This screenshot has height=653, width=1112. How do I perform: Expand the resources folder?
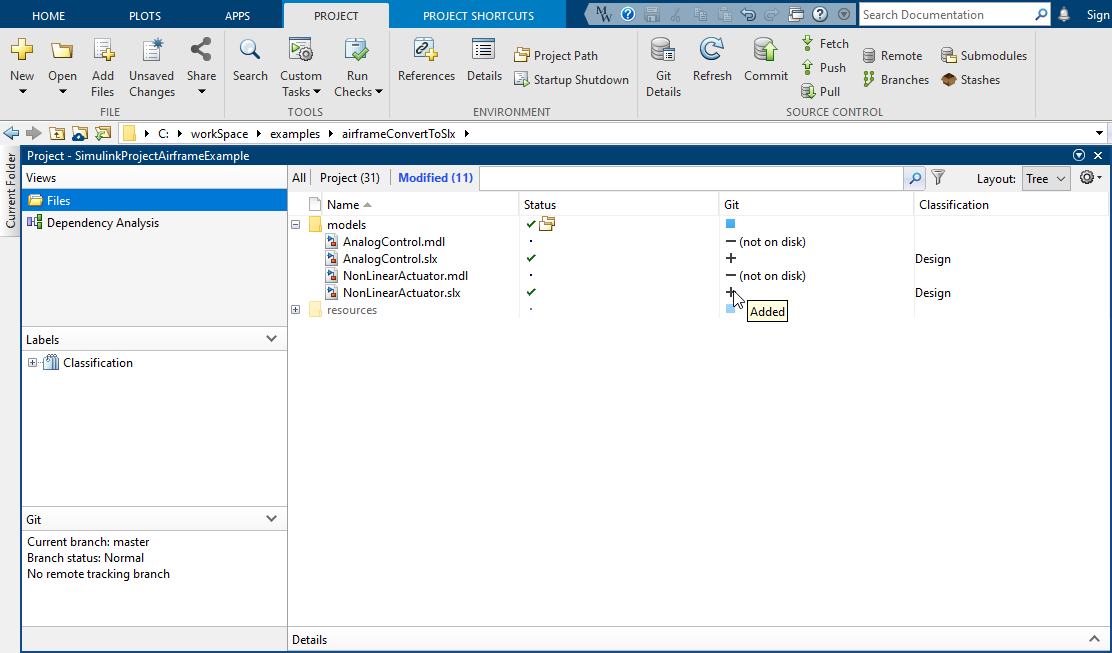(296, 310)
